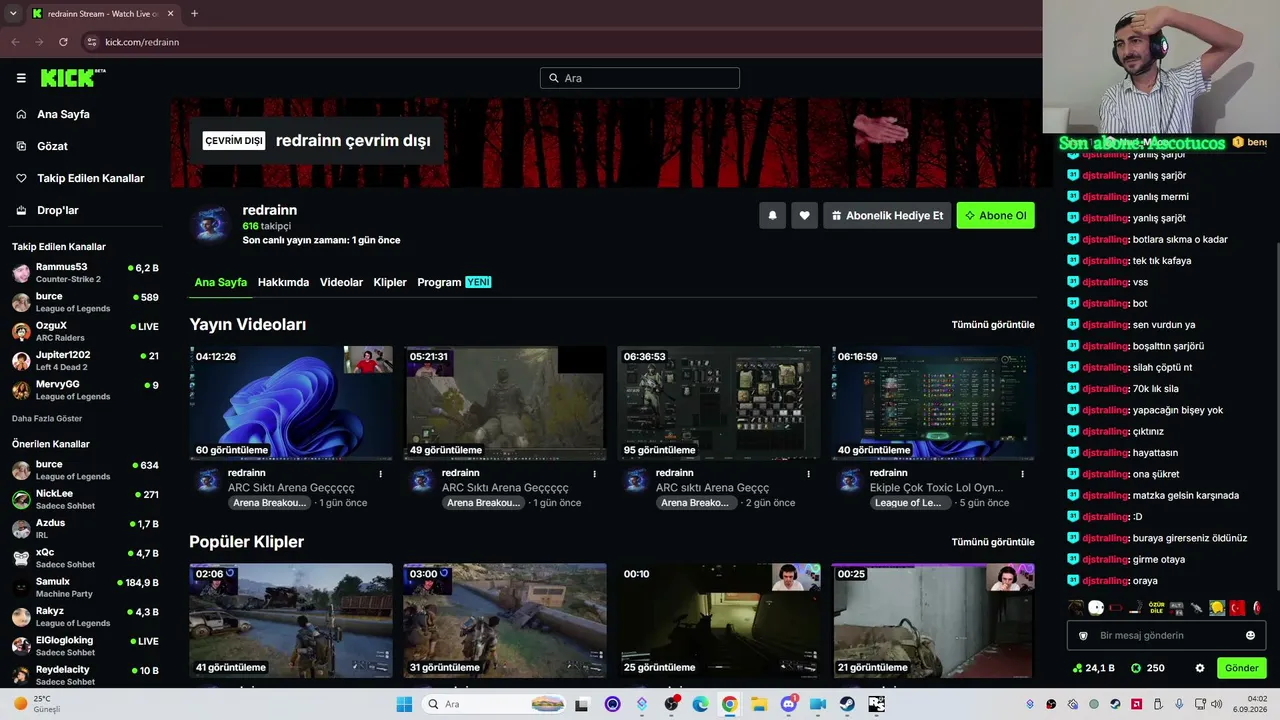Go to Ana Sayfa in sidebar

click(x=63, y=114)
